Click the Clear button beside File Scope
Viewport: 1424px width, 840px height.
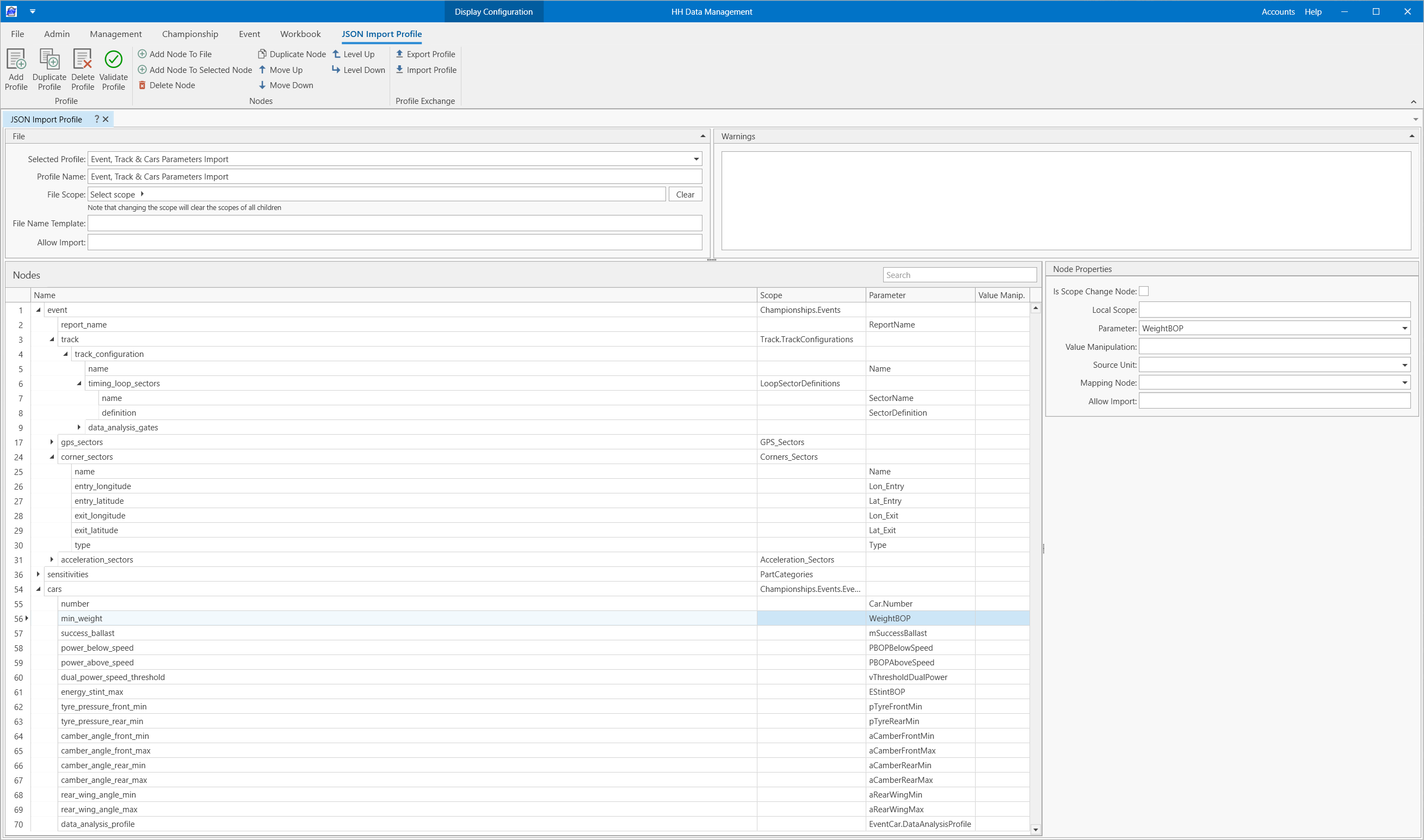point(685,195)
